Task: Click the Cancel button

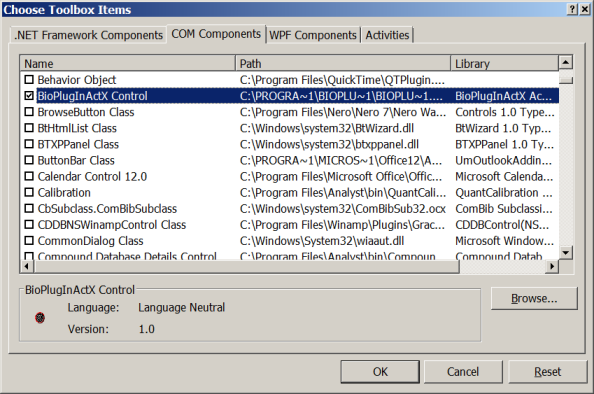Action: (x=463, y=372)
